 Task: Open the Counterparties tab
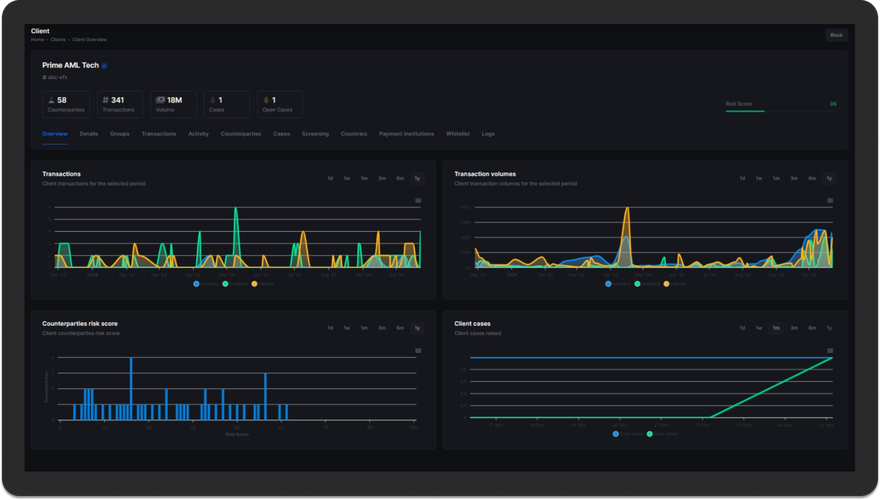[241, 134]
